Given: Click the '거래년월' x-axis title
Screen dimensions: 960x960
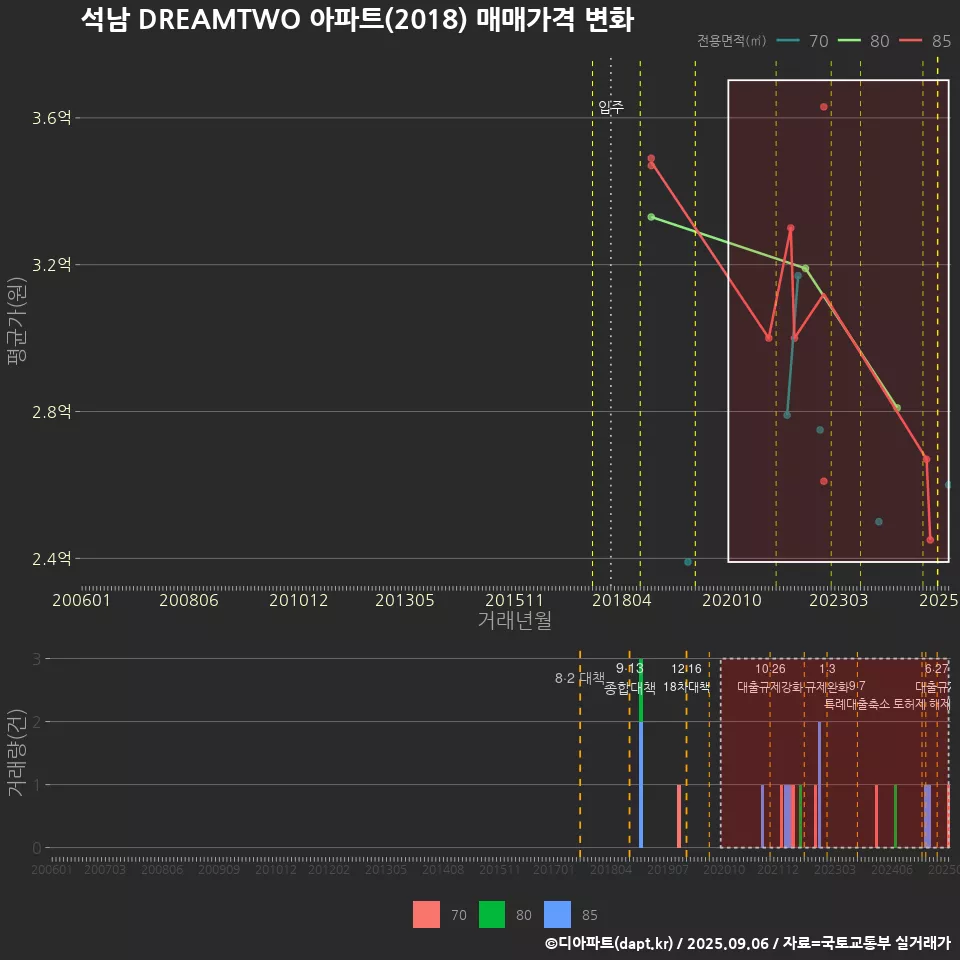Looking at the screenshot, I should tap(514, 620).
